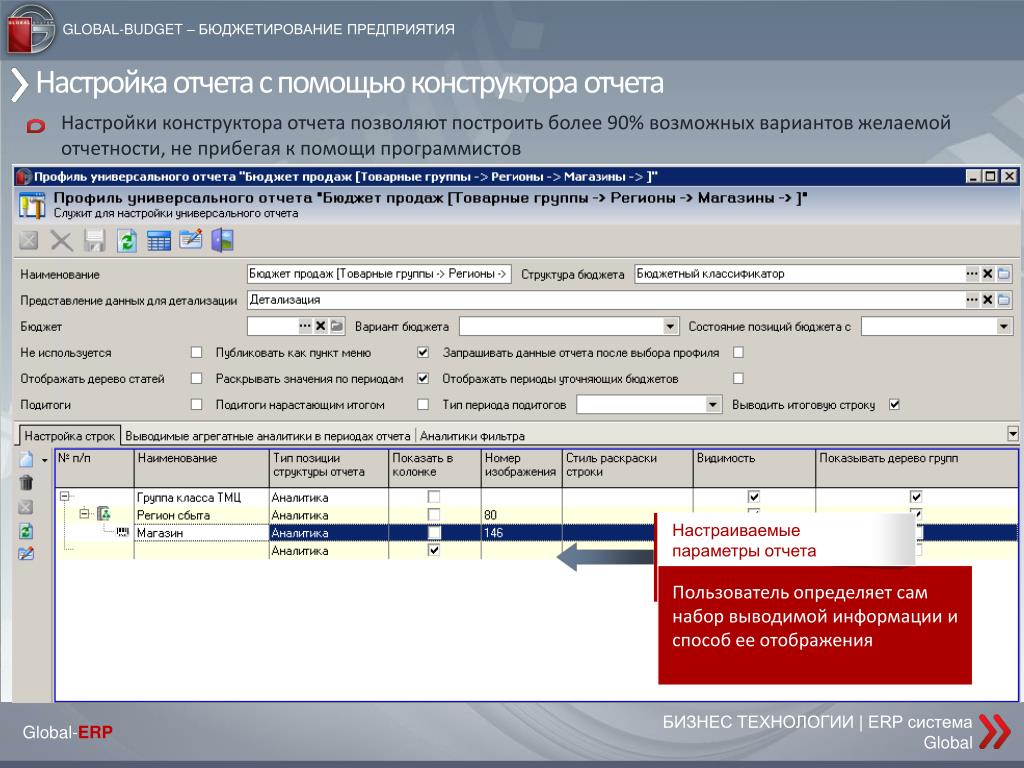
Task: Open the Тип периода подитогов dropdown
Action: pyautogui.click(x=712, y=405)
